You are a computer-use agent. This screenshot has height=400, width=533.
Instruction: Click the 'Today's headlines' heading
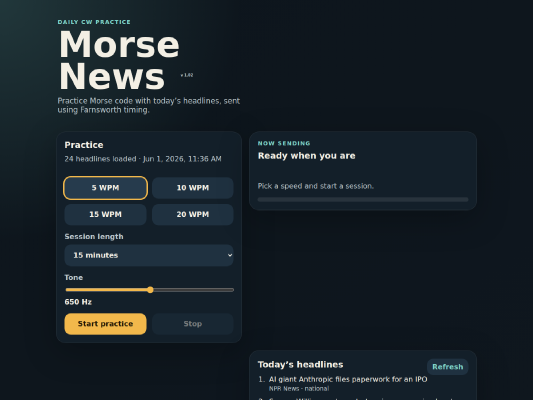[x=300, y=364]
